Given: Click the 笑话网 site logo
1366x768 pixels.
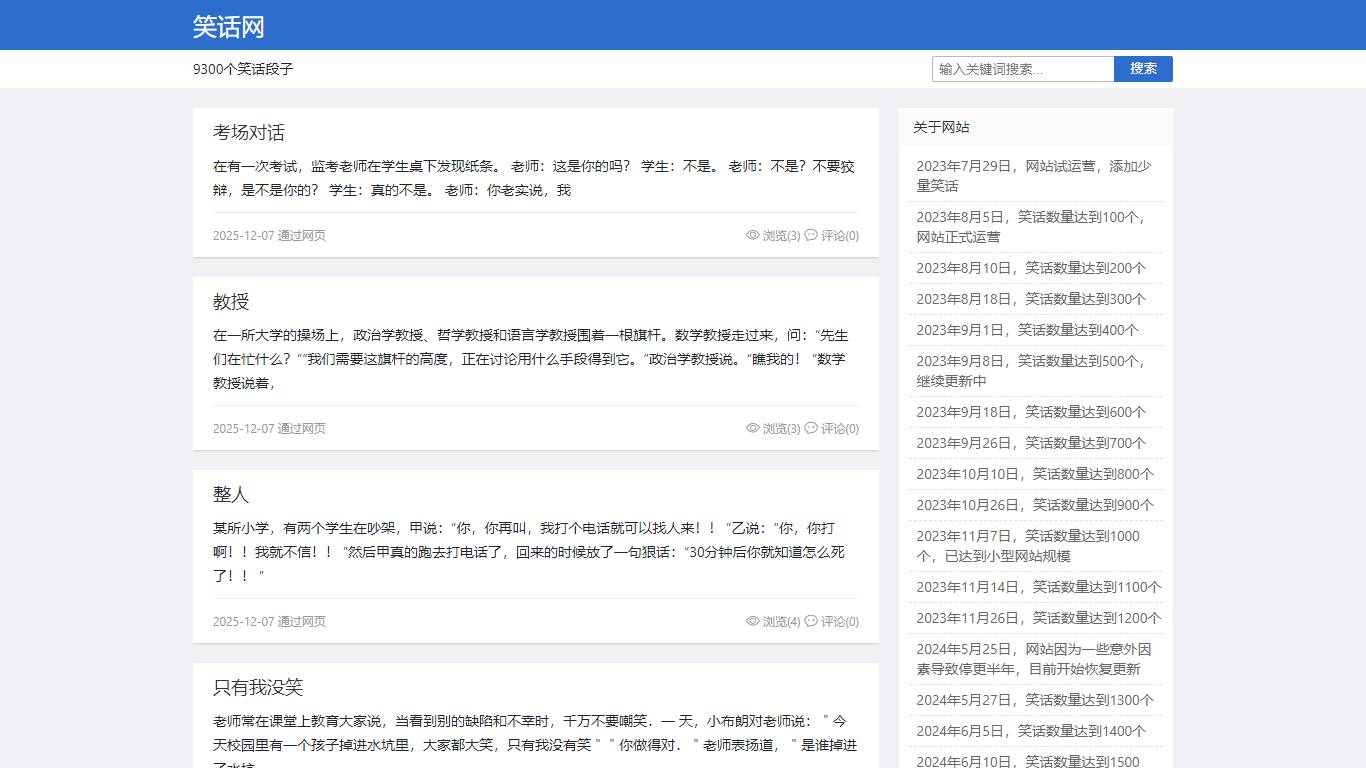Looking at the screenshot, I should [229, 25].
